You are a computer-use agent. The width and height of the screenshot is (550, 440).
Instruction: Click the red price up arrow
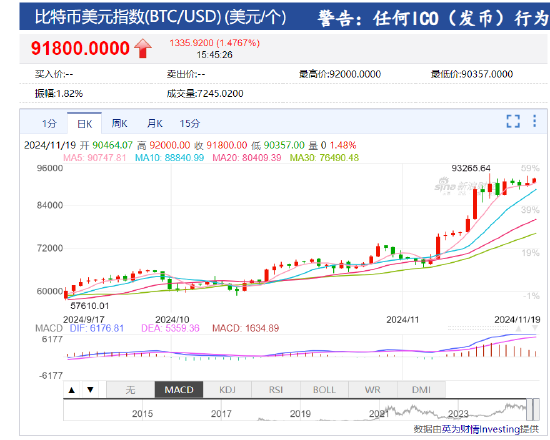click(143, 48)
